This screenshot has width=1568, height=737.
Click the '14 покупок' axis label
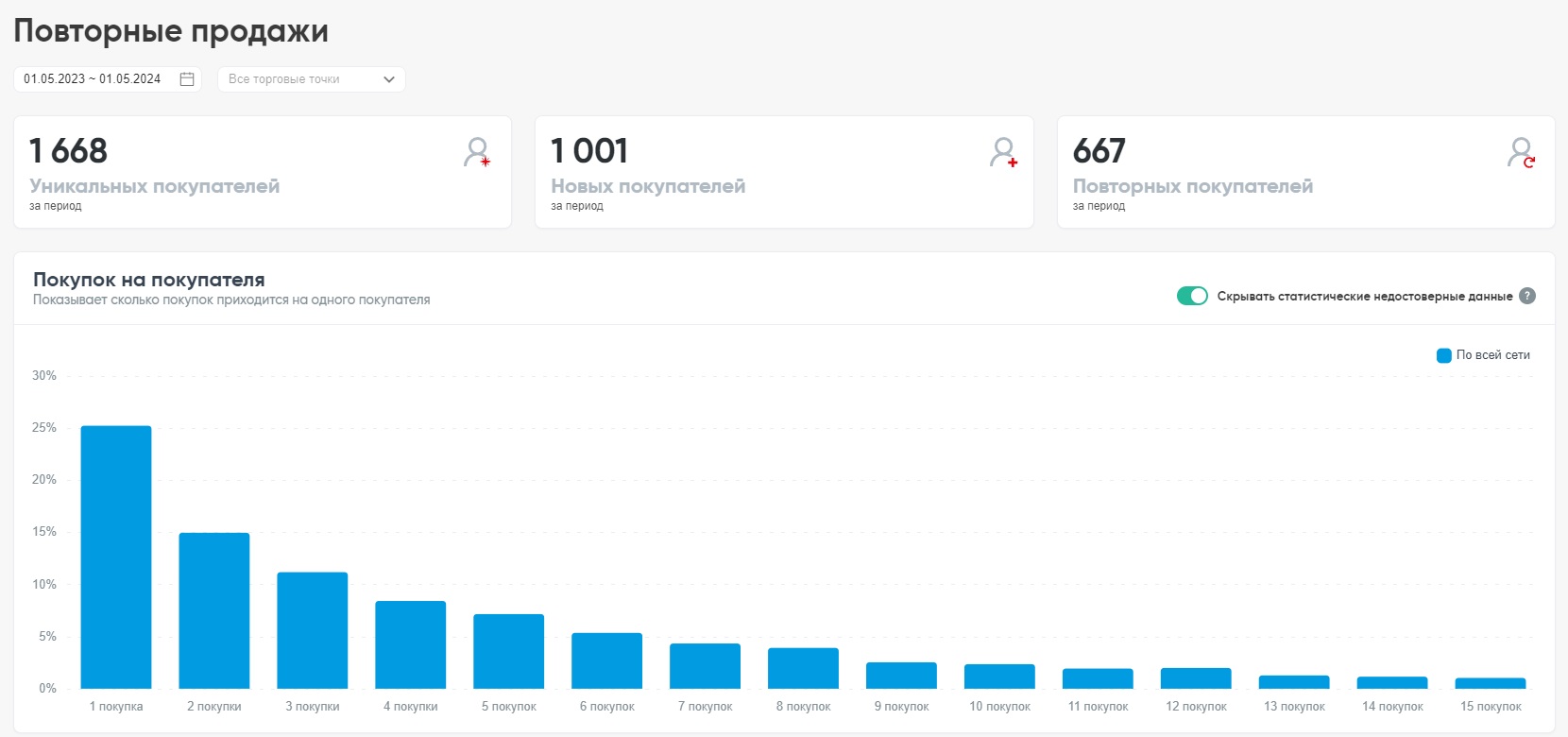[x=1393, y=707]
